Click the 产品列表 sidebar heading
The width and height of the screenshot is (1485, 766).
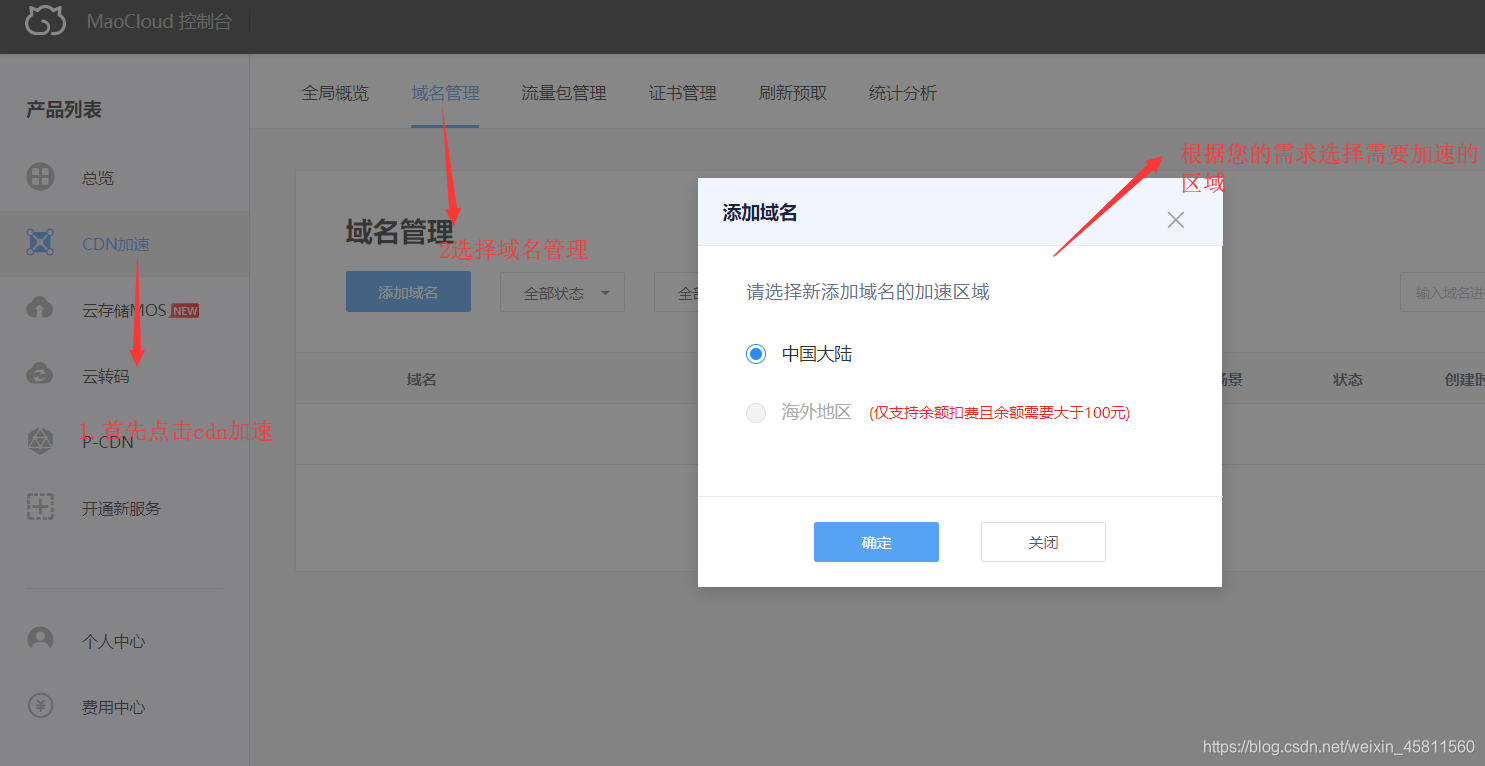(x=64, y=109)
